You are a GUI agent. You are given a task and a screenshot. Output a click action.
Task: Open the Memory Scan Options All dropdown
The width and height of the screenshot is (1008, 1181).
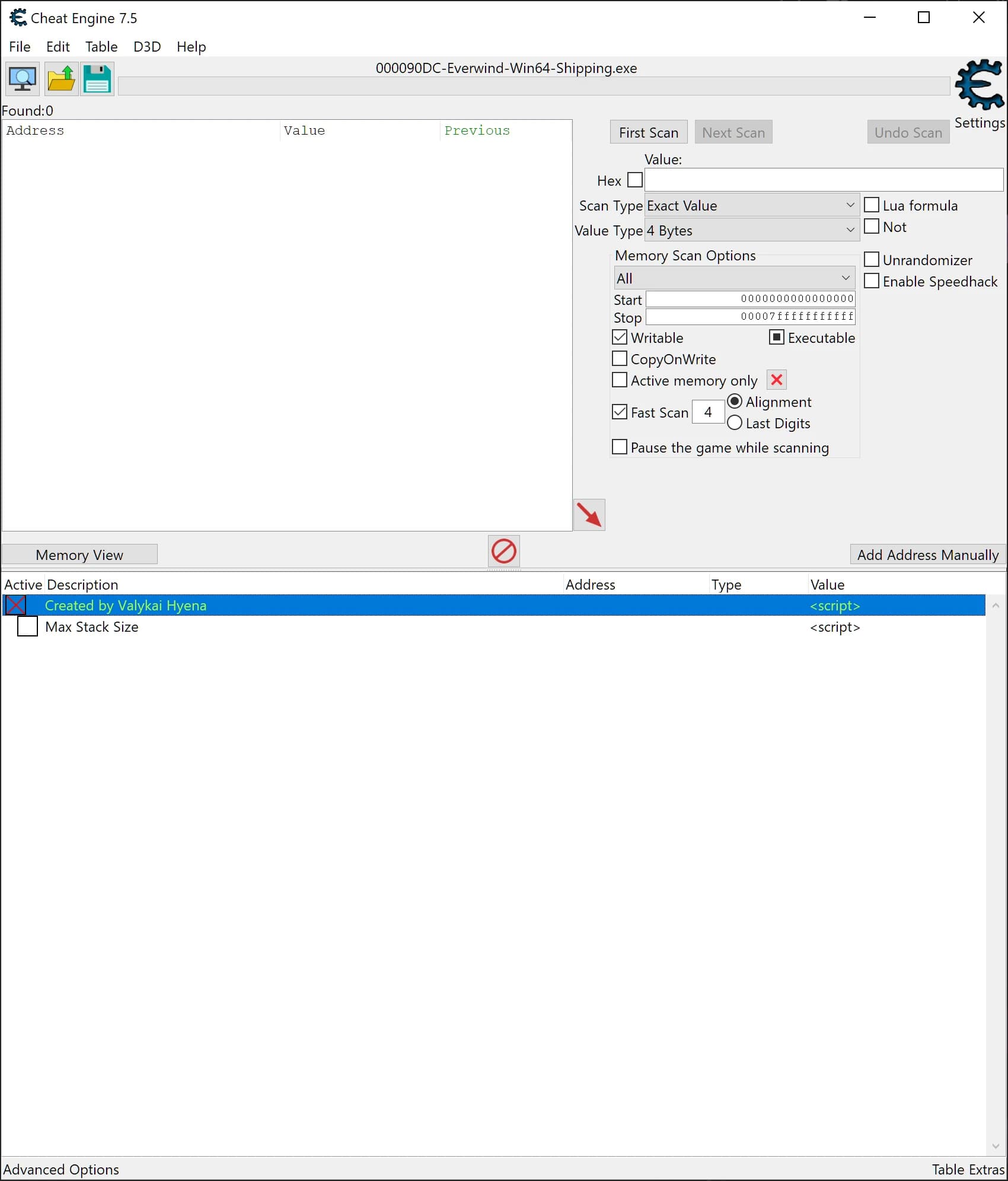click(x=735, y=278)
